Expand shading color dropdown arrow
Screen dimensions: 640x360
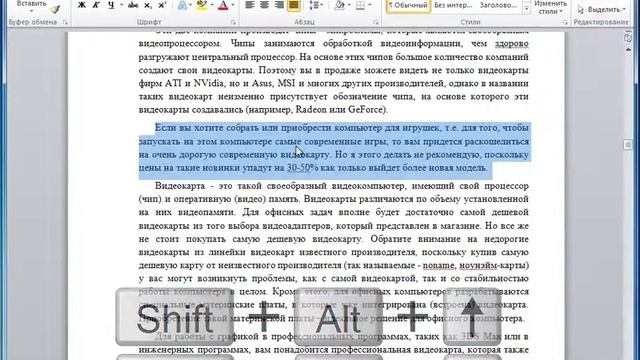tap(349, 5)
